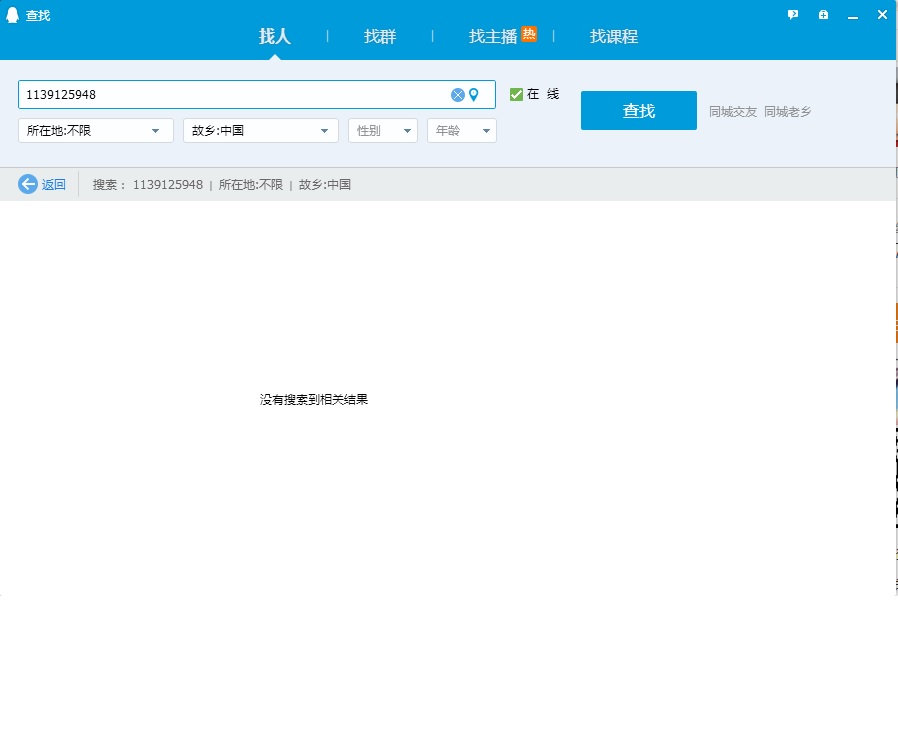Click the back arrow icon
Screen dimensions: 898x744
point(28,184)
